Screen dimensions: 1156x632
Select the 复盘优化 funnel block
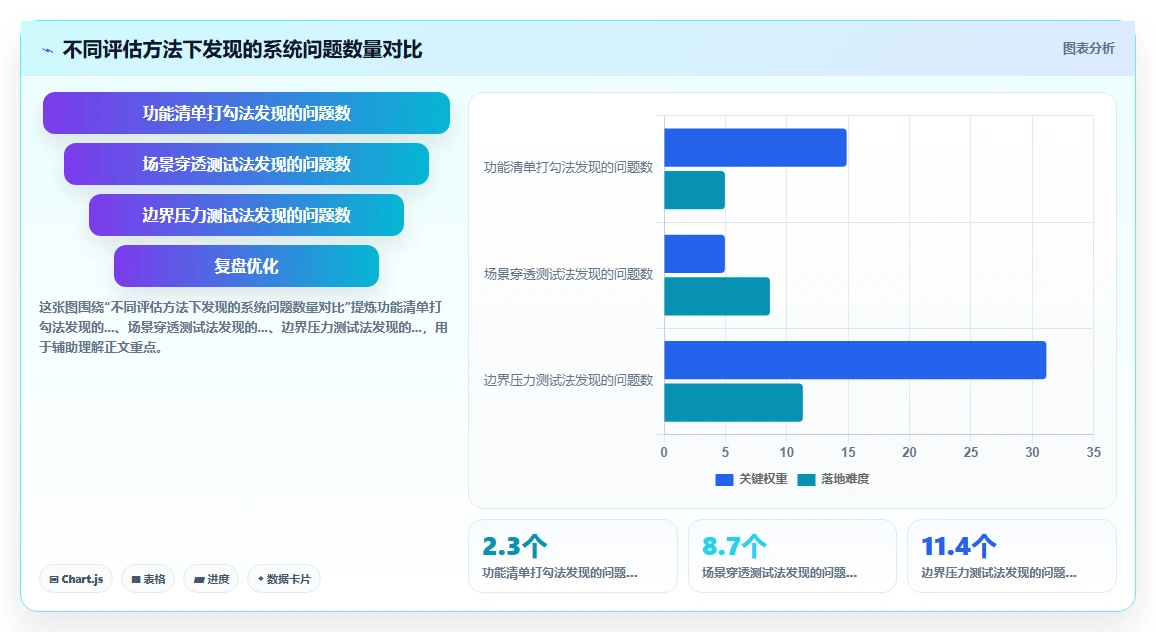[x=246, y=265]
